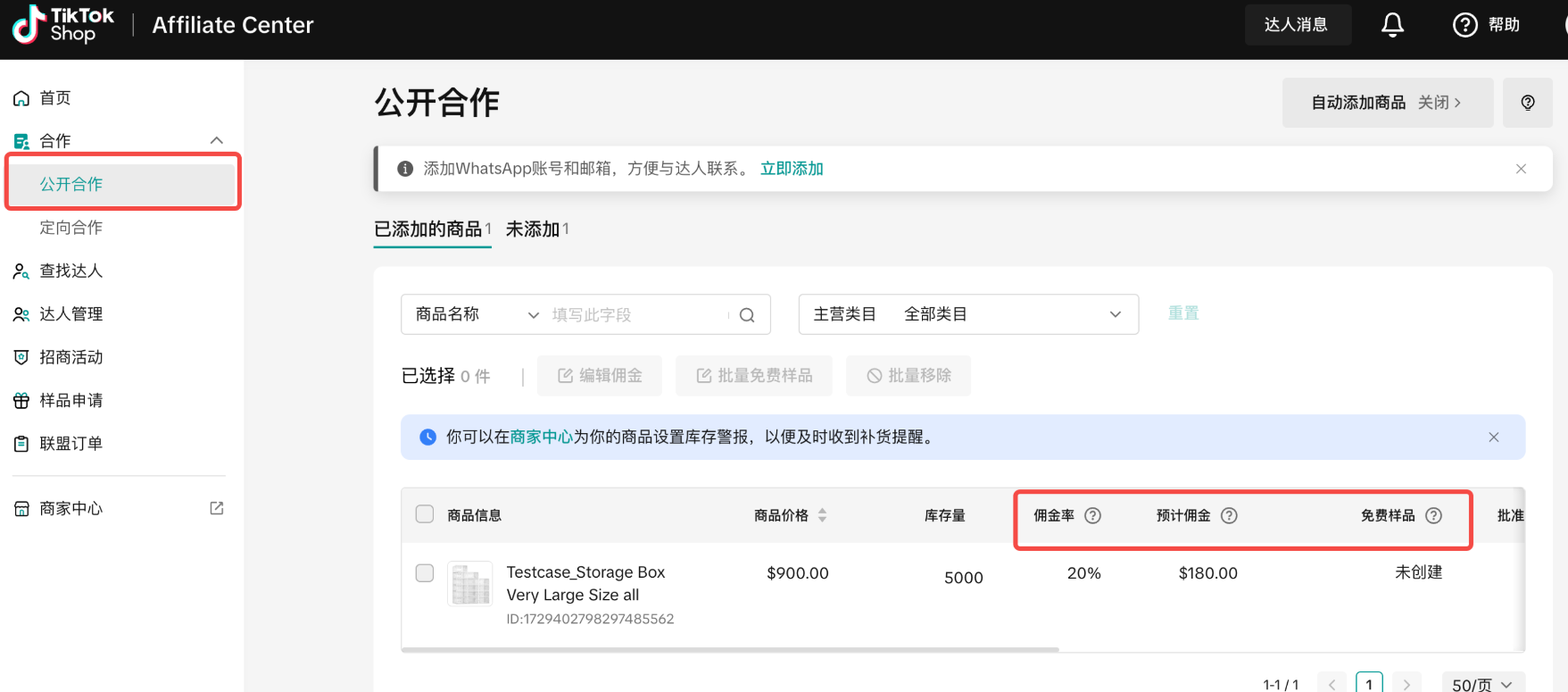Click the storage box product thumbnail
The width and height of the screenshot is (1568, 692).
pos(470,584)
